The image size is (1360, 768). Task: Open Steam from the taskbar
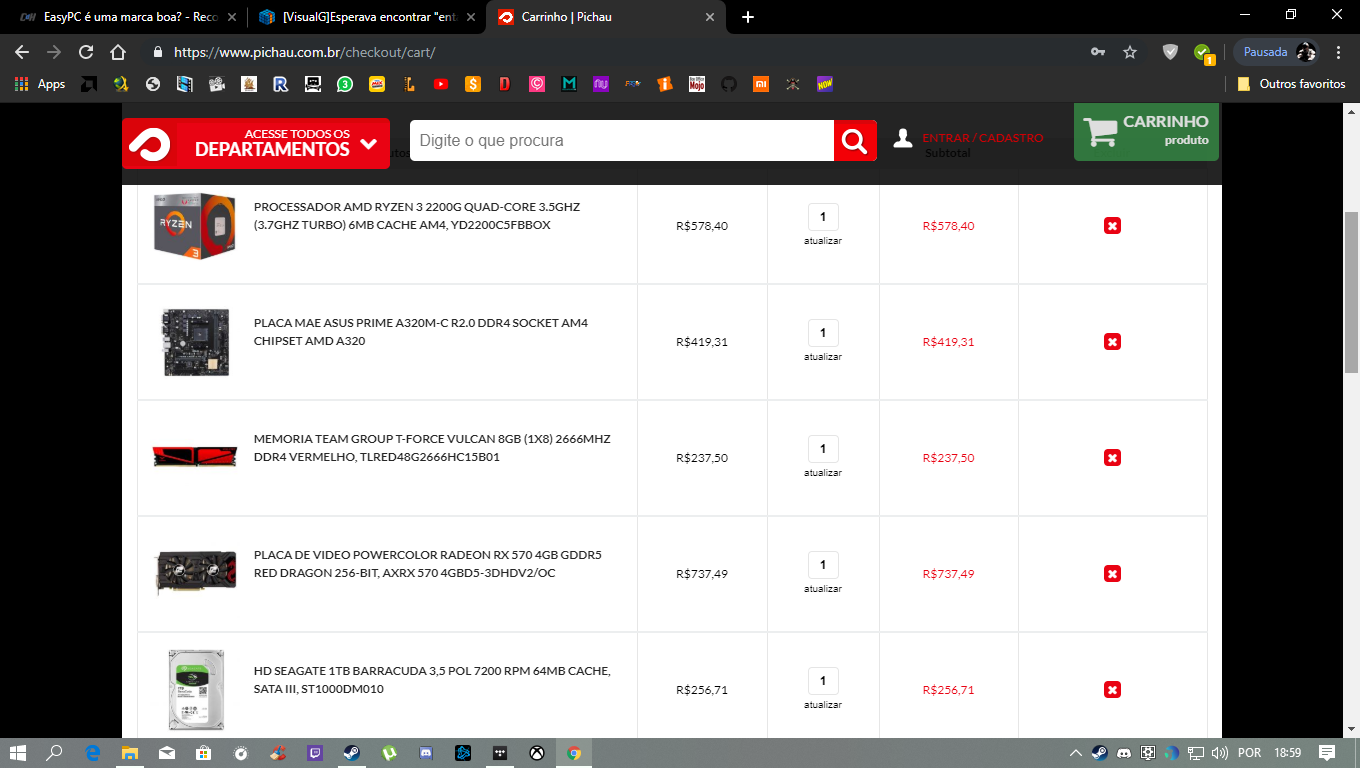[x=352, y=752]
